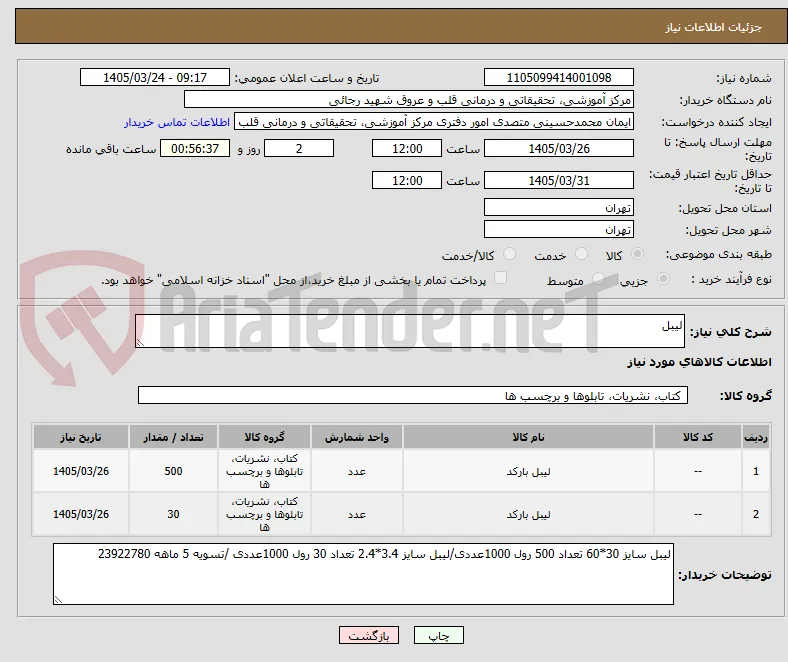Click the چاپ print button
The width and height of the screenshot is (788, 662).
(439, 635)
